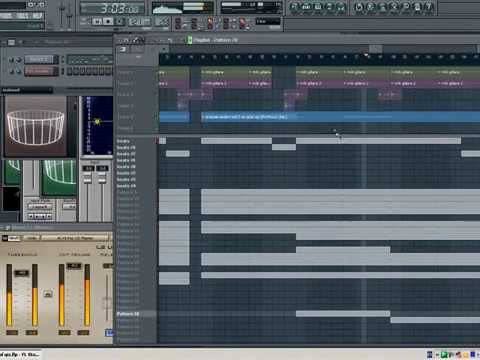
Task: Click the L2 Threshold value box
Action: (x=21, y=273)
